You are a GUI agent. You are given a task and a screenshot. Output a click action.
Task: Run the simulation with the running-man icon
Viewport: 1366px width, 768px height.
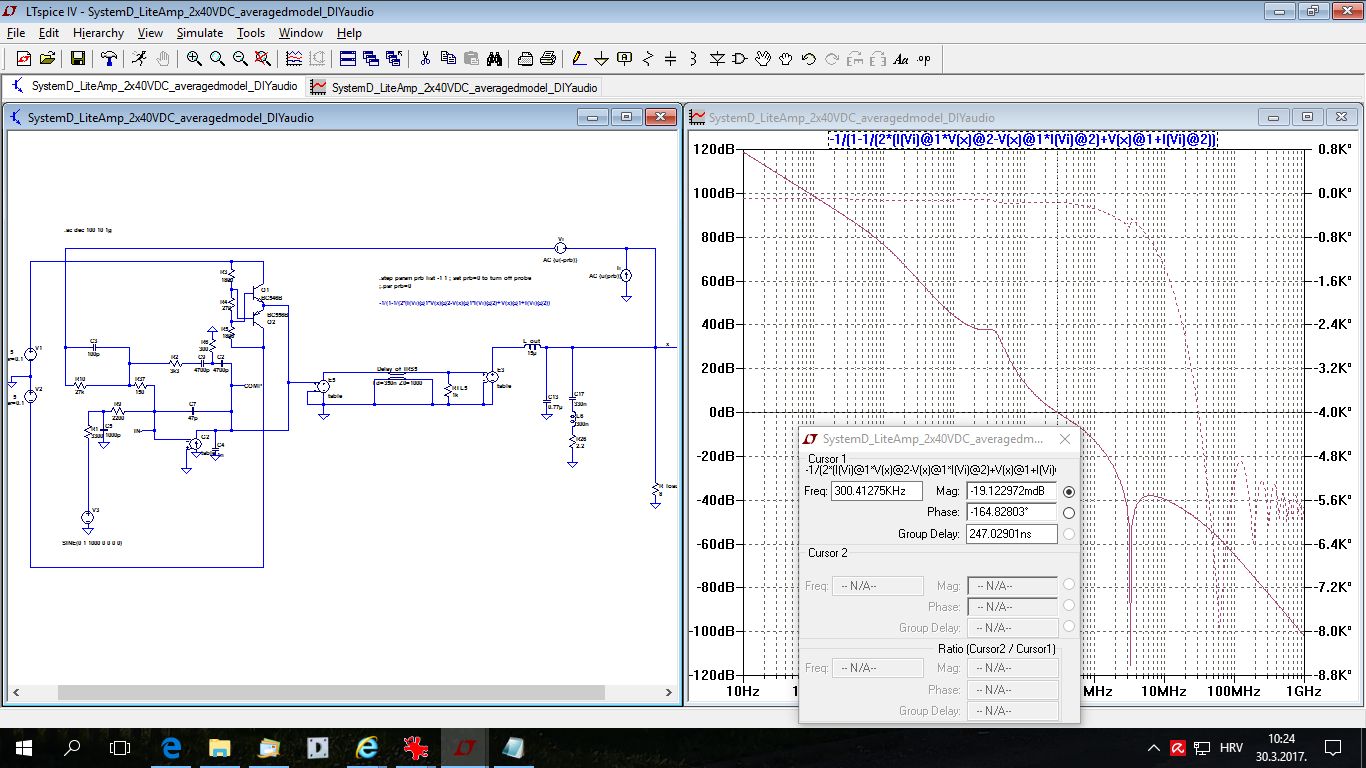[x=139, y=59]
